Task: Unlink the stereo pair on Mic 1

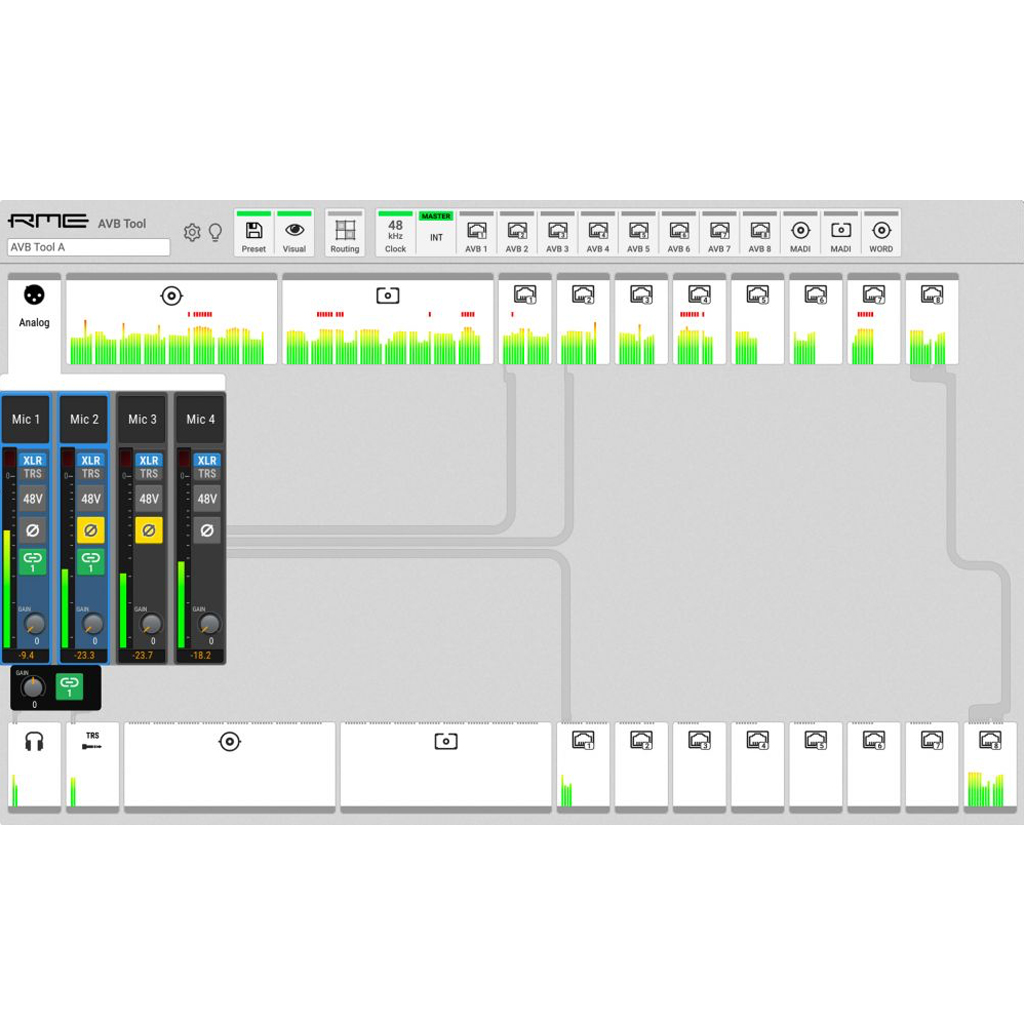Action: (31, 561)
